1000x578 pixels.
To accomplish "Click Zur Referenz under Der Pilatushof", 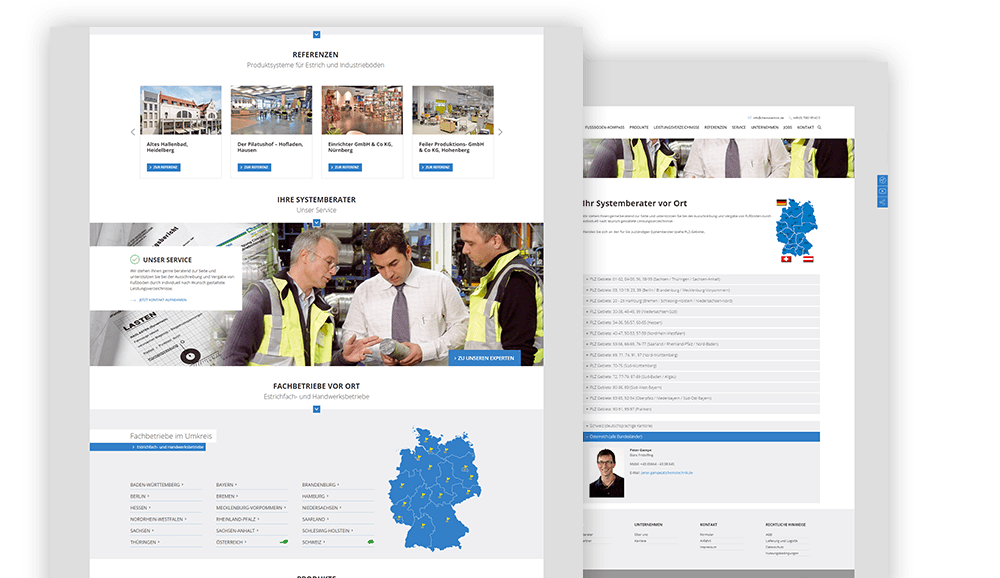I will 254,168.
